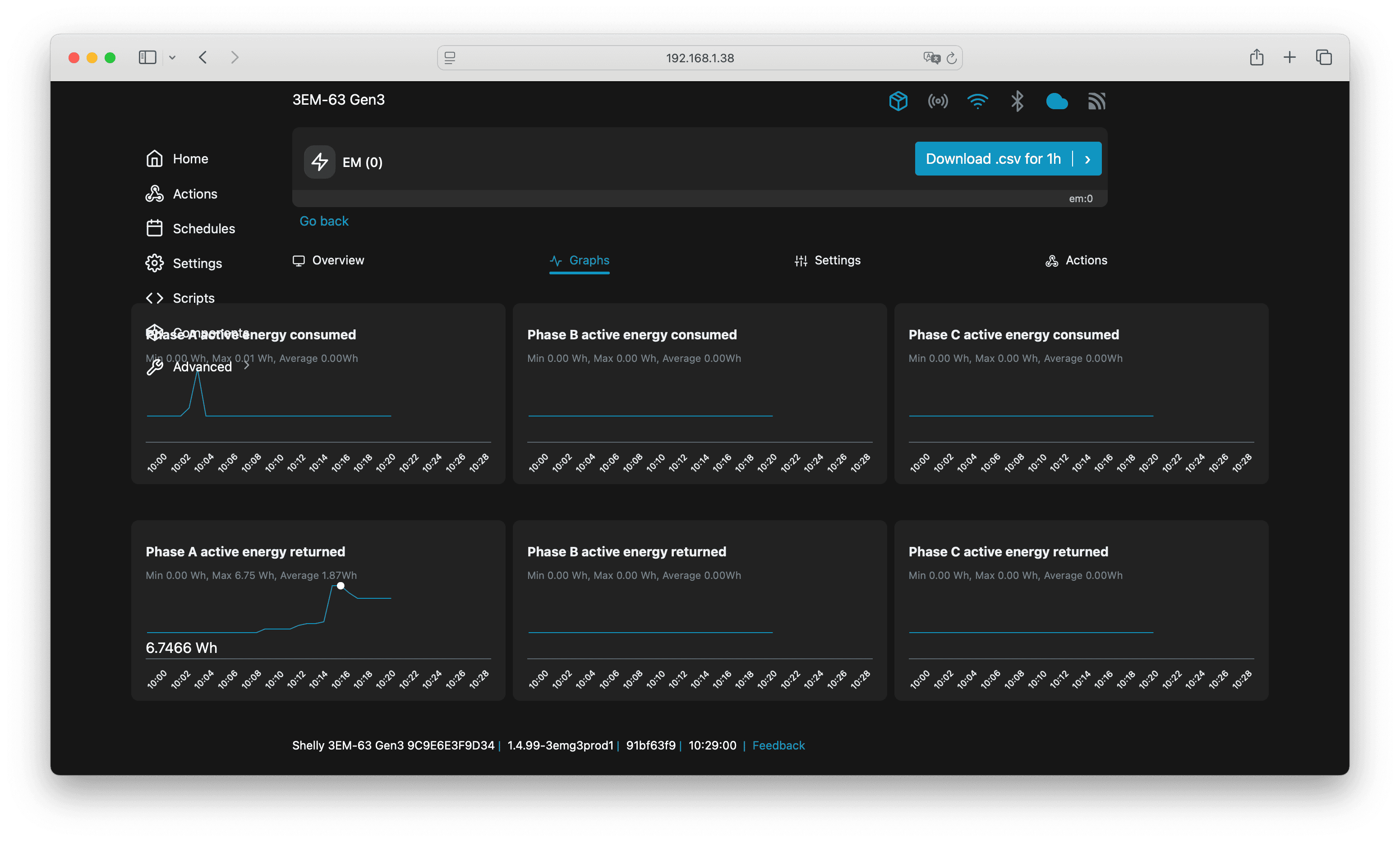Viewport: 1400px width, 842px height.
Task: Click the Phase B active energy consumed title
Action: click(x=632, y=335)
